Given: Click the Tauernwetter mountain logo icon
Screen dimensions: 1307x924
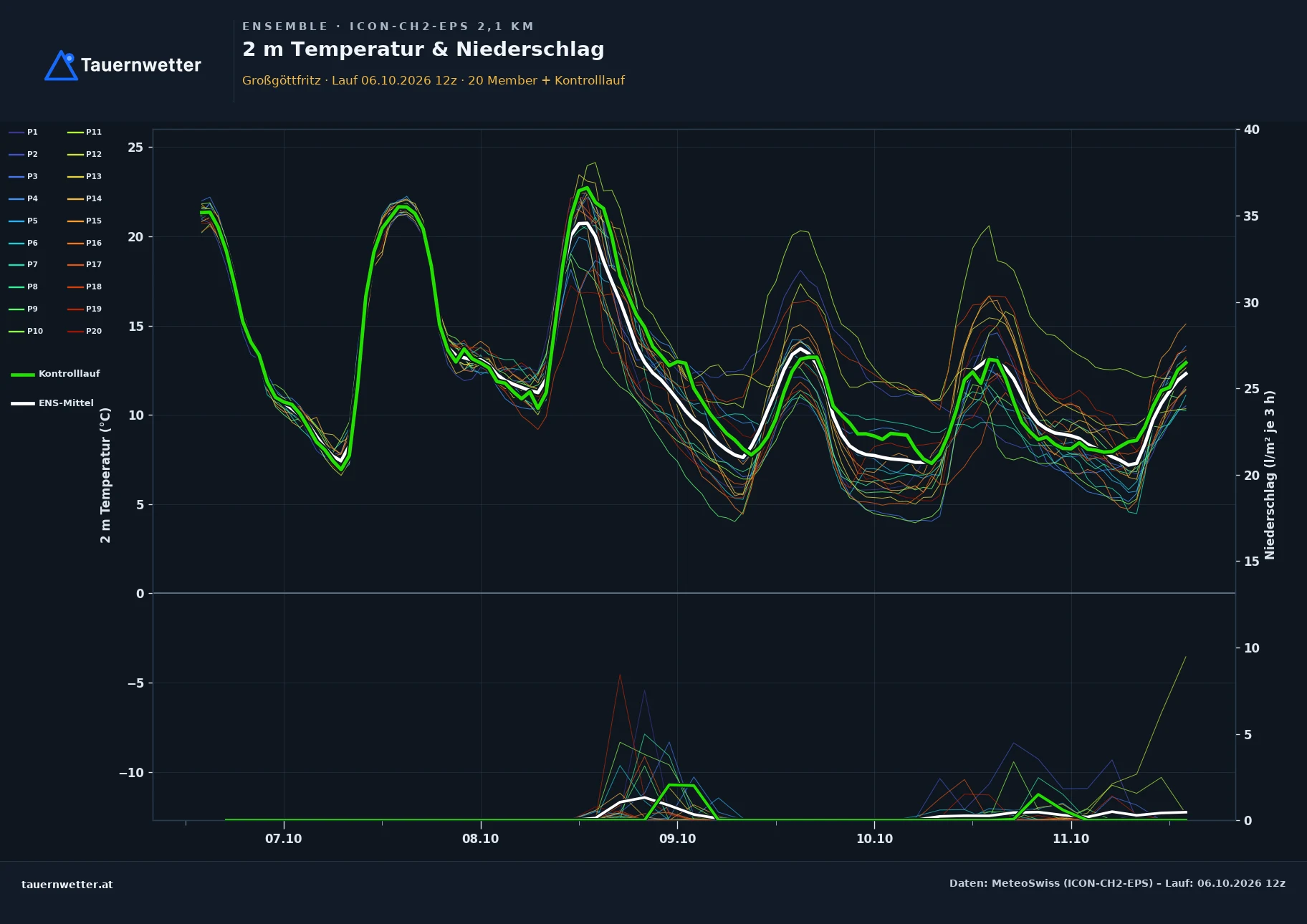Looking at the screenshot, I should (61, 65).
